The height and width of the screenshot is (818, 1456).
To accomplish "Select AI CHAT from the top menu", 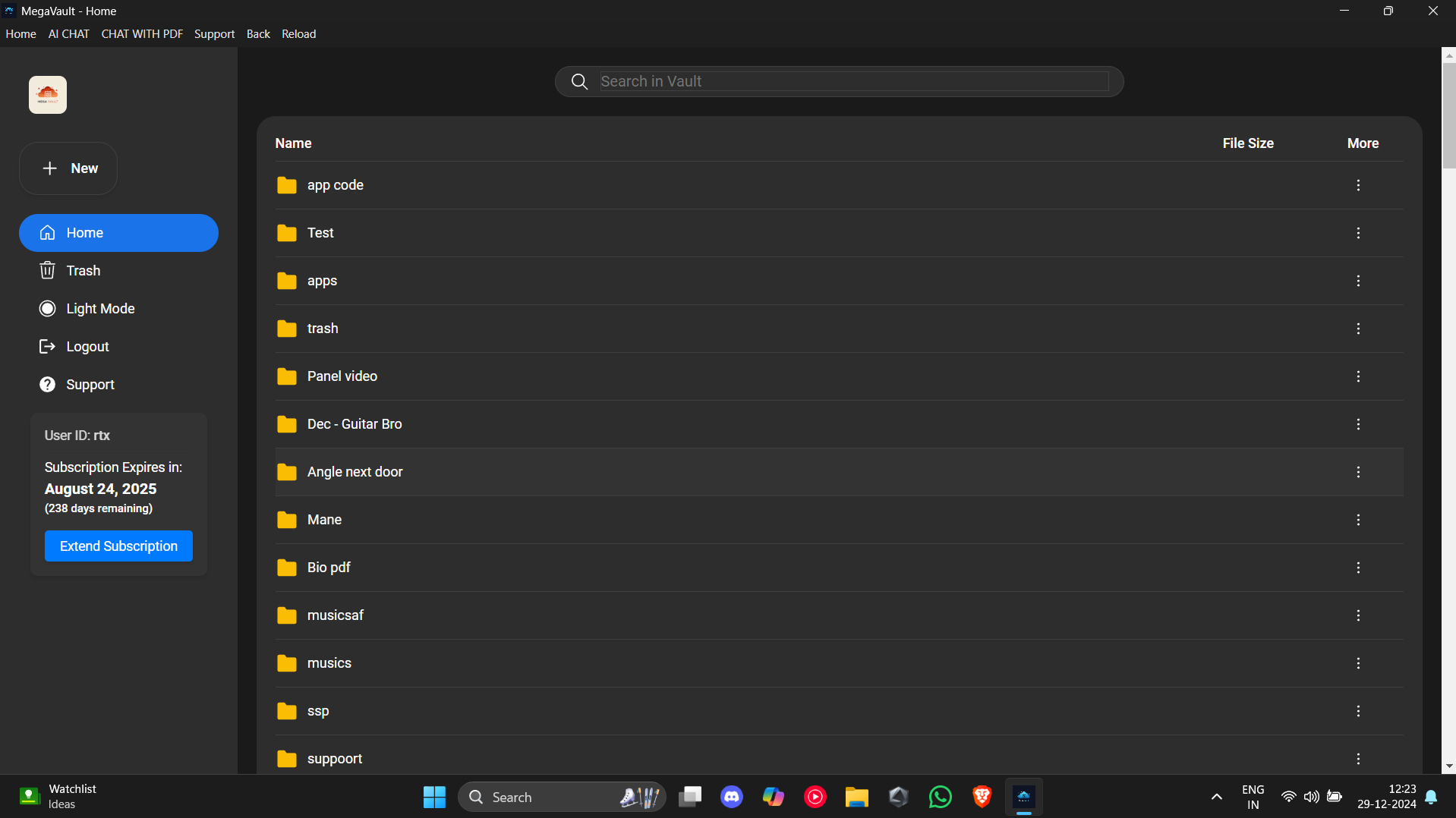I will pos(68,33).
